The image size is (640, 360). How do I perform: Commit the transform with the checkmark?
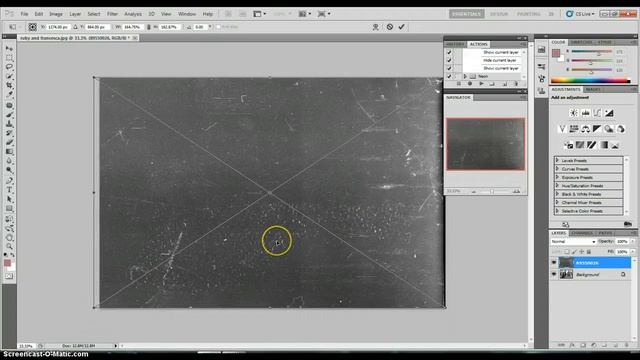(x=402, y=27)
